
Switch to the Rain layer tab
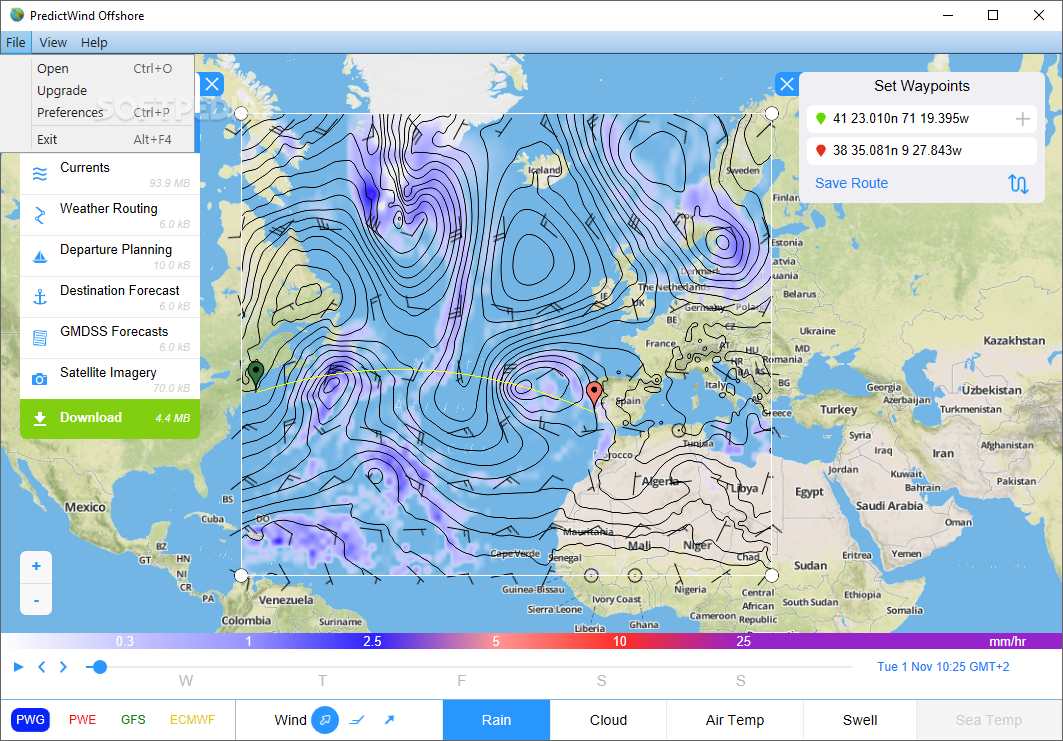coord(496,720)
